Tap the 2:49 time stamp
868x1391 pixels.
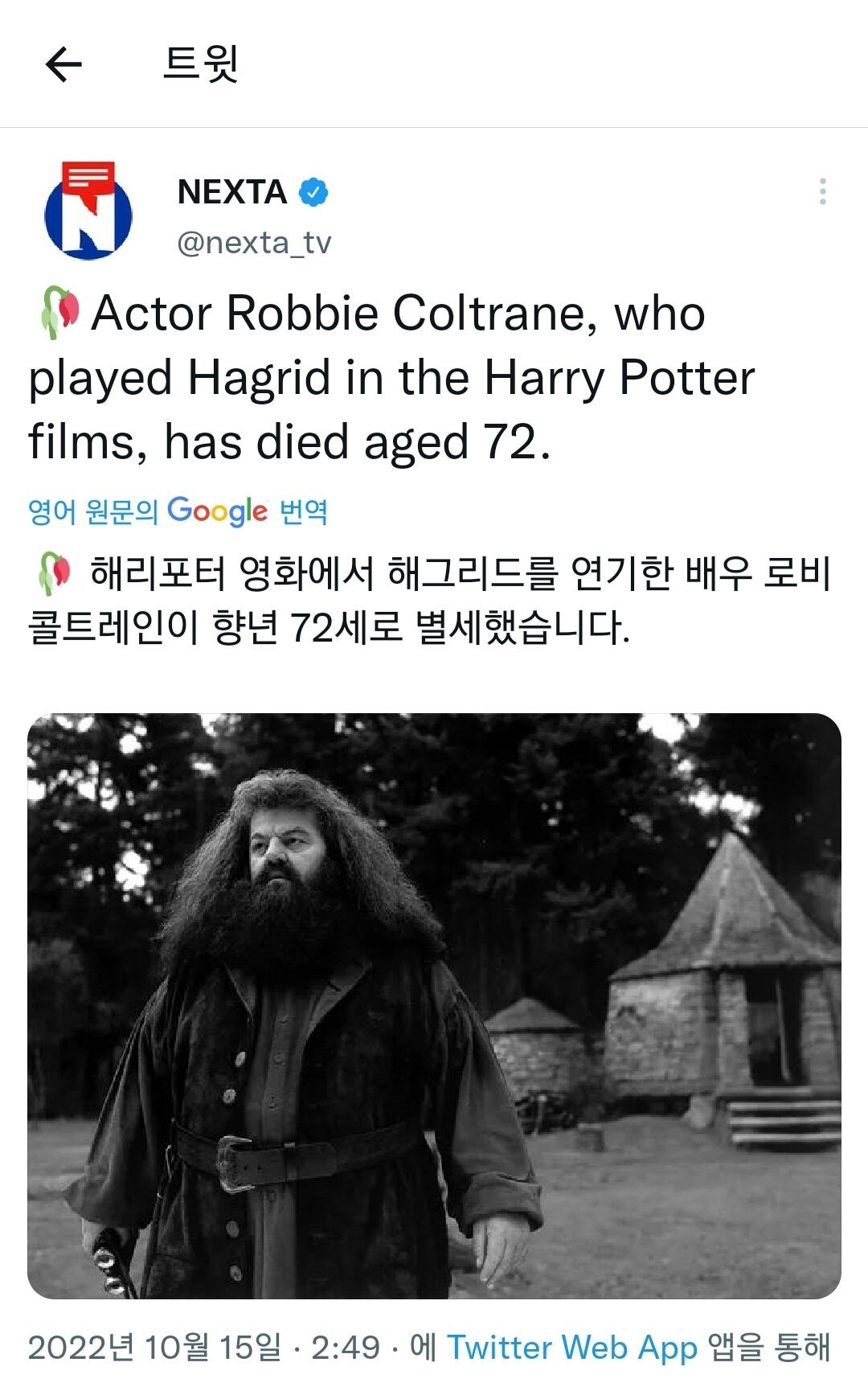(346, 1348)
